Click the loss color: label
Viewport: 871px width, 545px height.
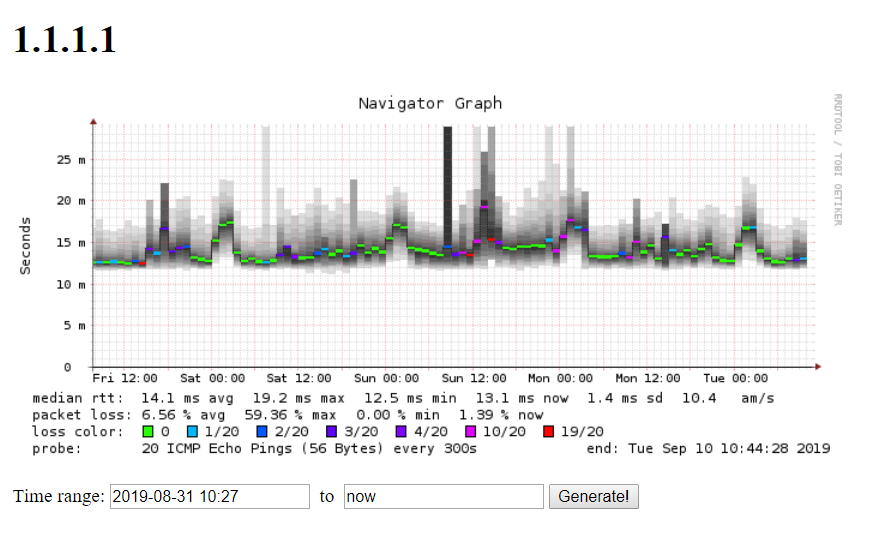click(78, 432)
